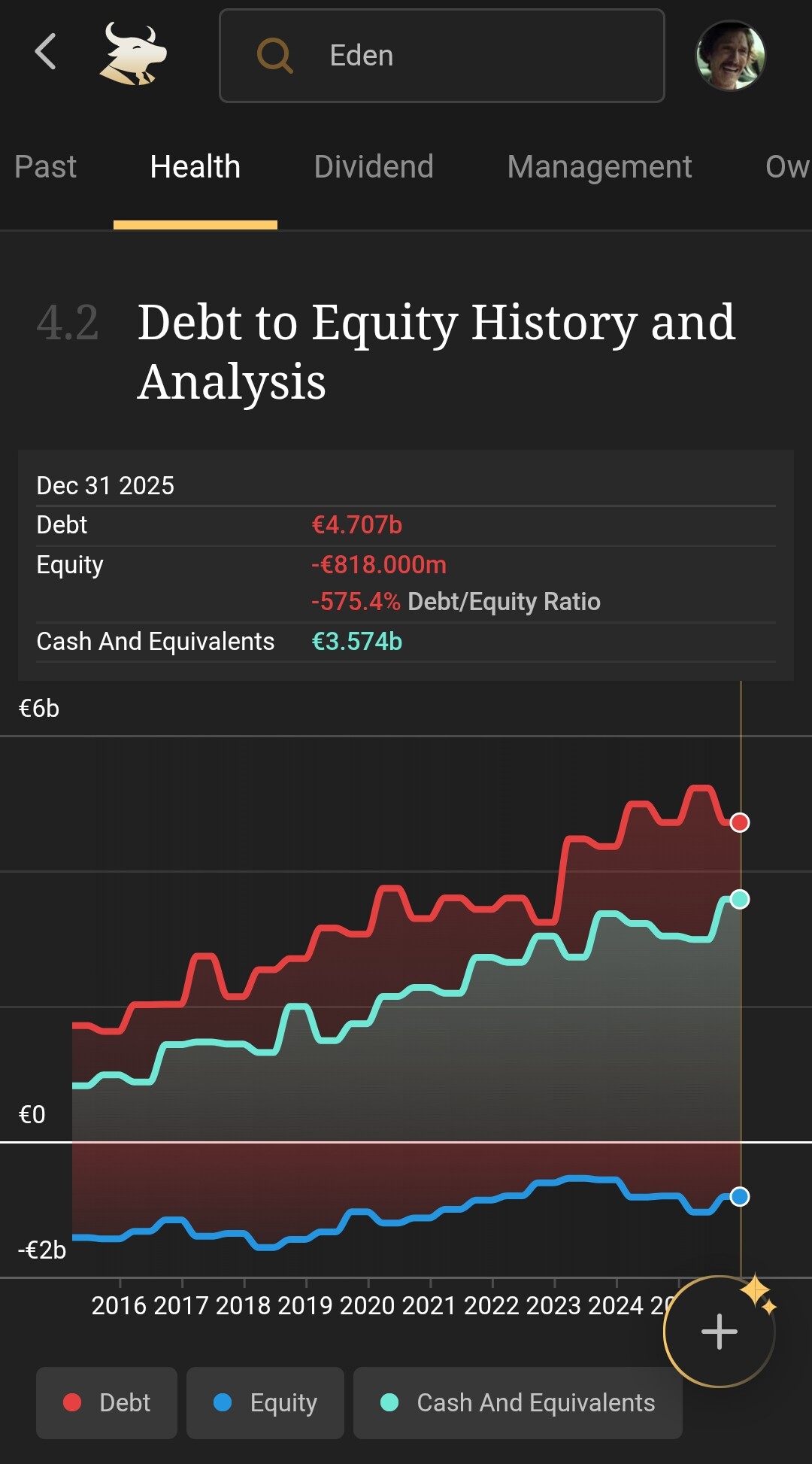This screenshot has height=1464, width=812.
Task: Switch to the Dividend tab
Action: click(374, 167)
